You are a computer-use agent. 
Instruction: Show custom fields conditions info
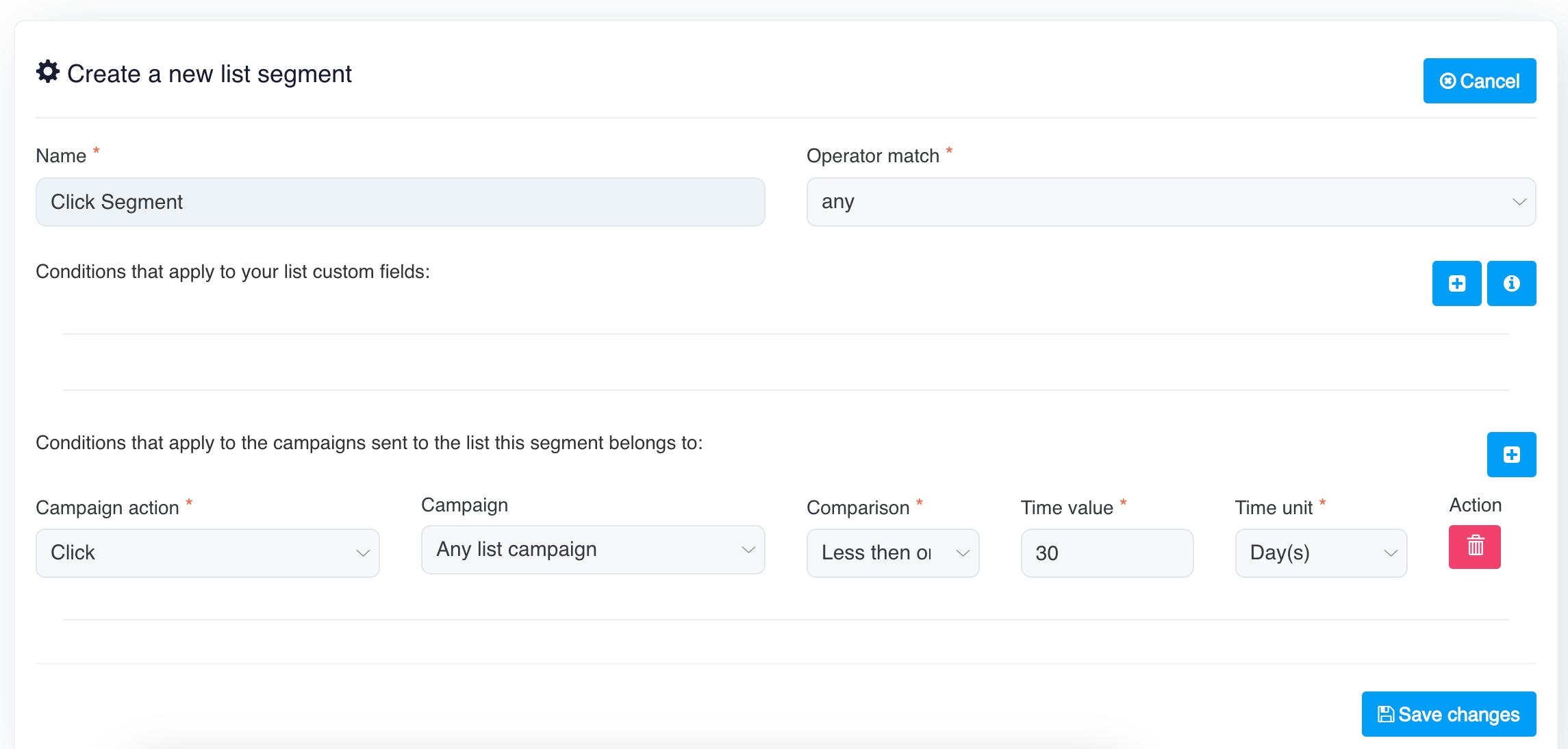tap(1511, 283)
